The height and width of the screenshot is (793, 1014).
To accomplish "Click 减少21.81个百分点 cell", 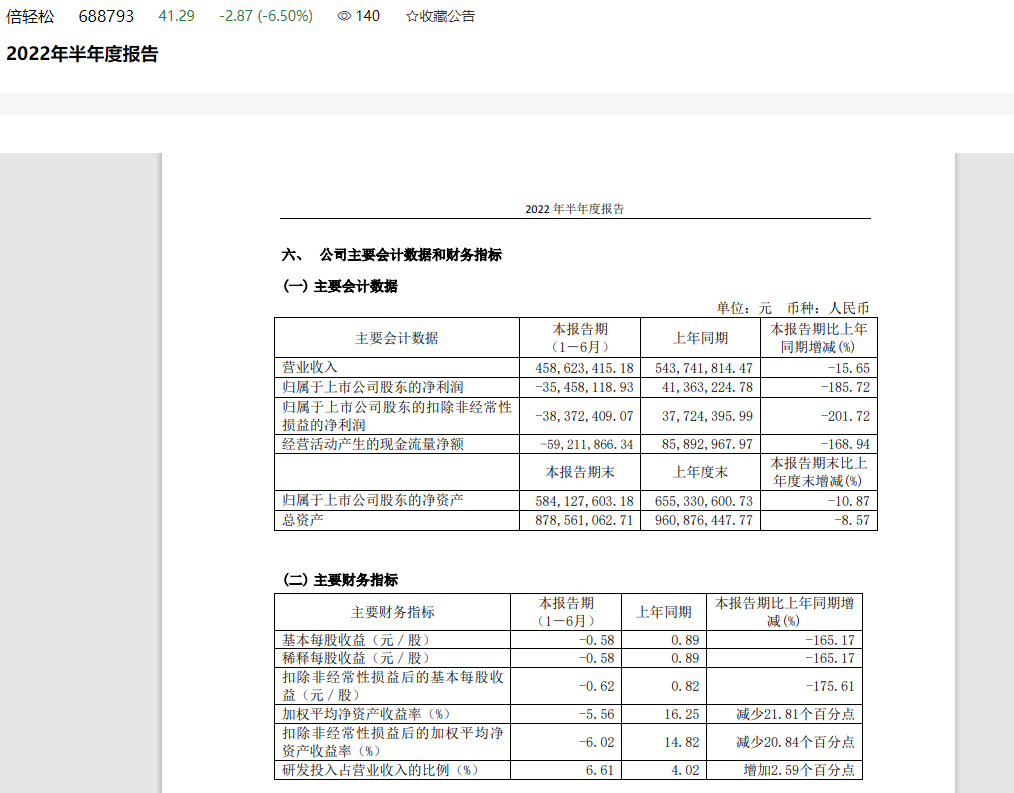I will [x=795, y=714].
